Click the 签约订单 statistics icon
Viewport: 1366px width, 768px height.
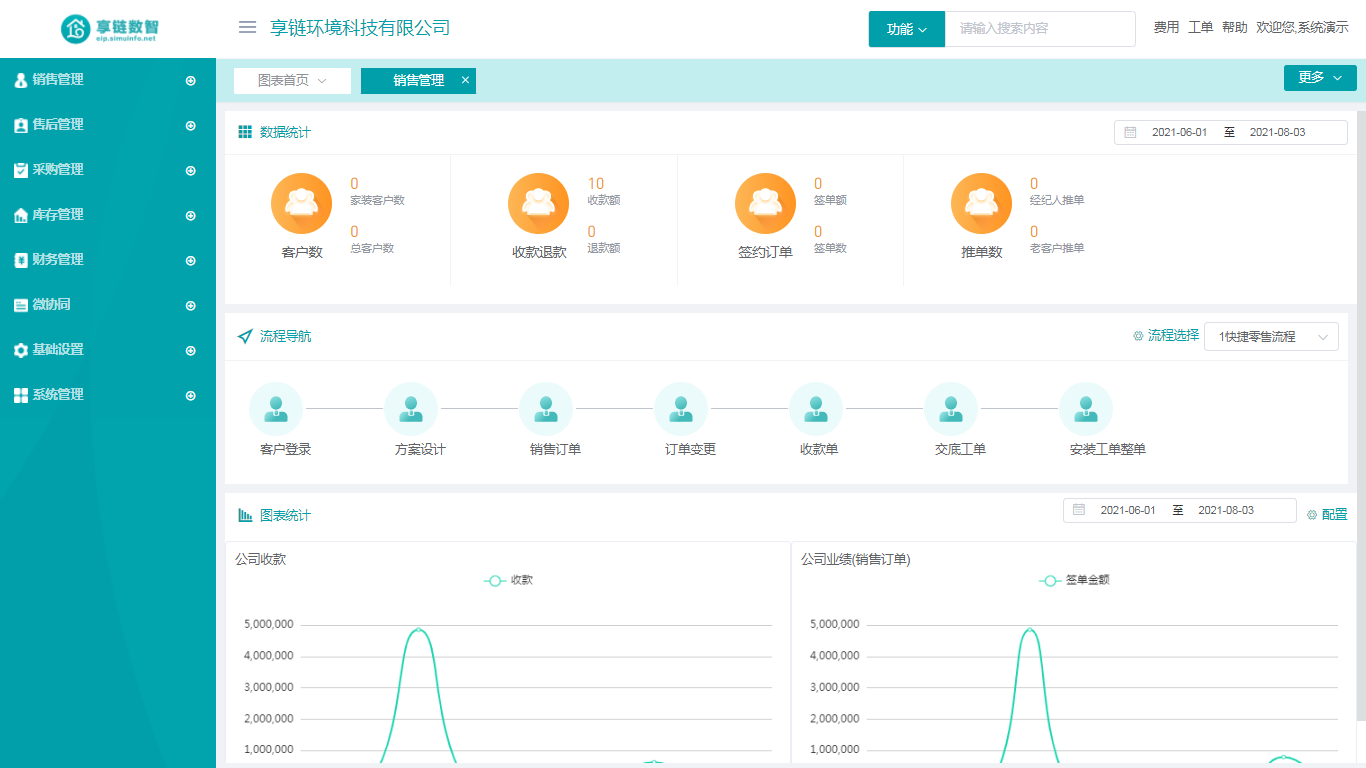[x=765, y=204]
